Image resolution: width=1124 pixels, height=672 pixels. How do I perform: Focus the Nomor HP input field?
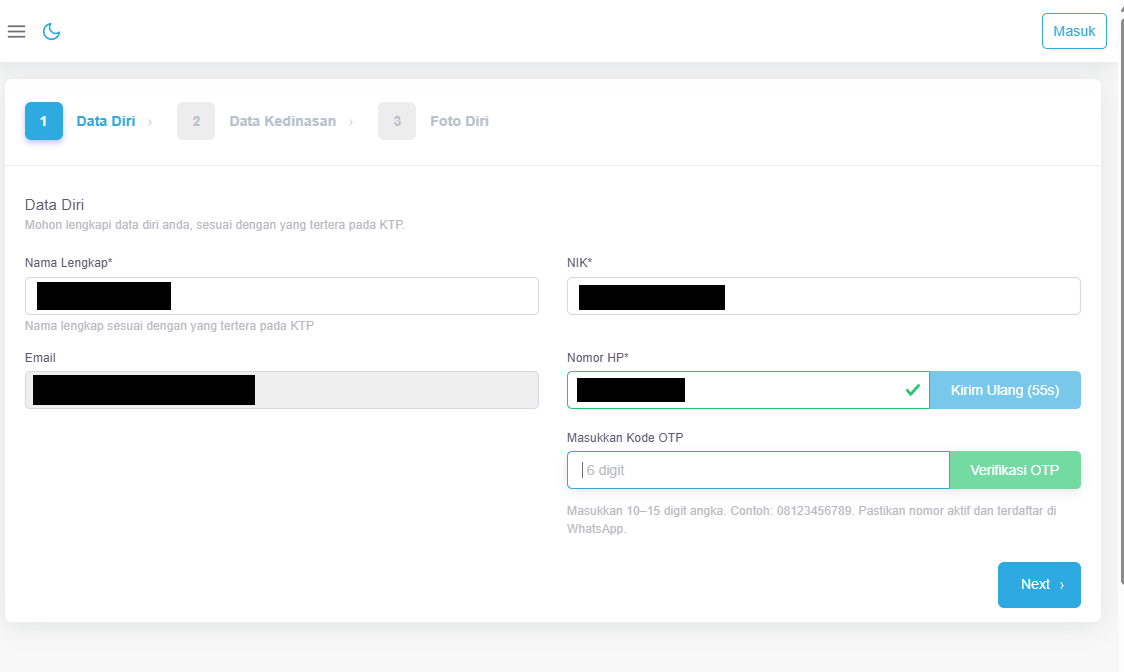(748, 390)
